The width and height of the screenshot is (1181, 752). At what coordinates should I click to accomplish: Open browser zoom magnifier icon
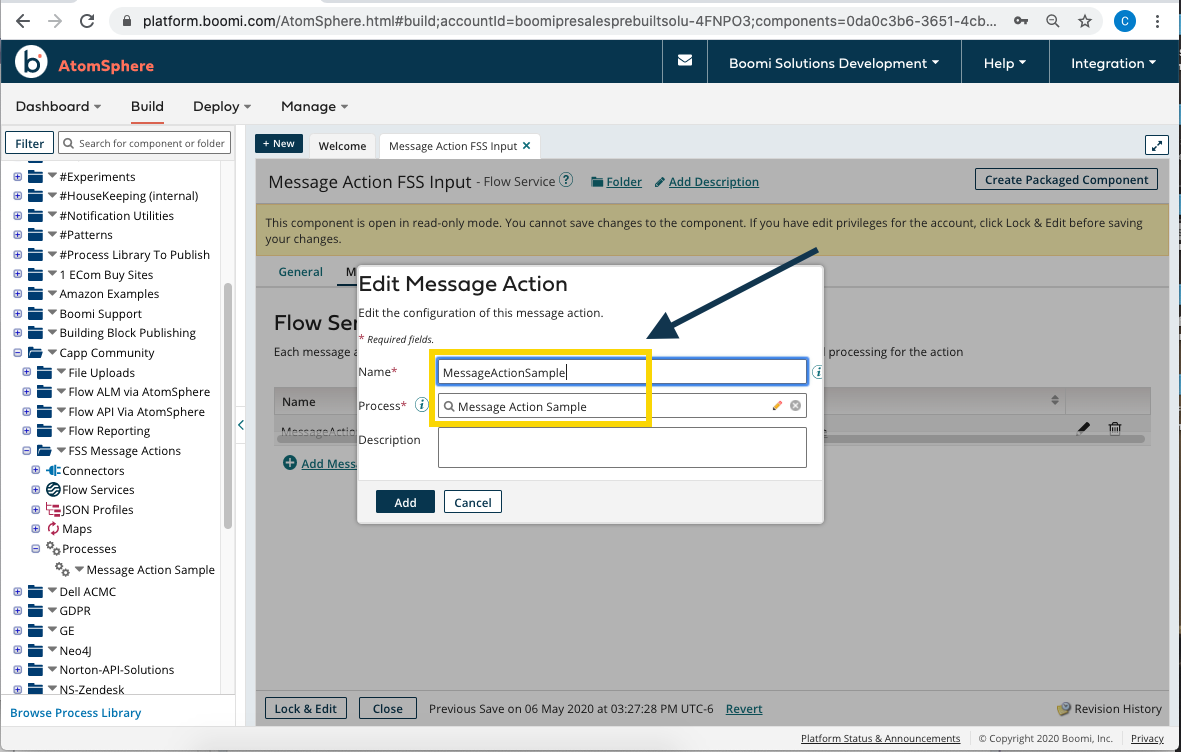point(1053,21)
